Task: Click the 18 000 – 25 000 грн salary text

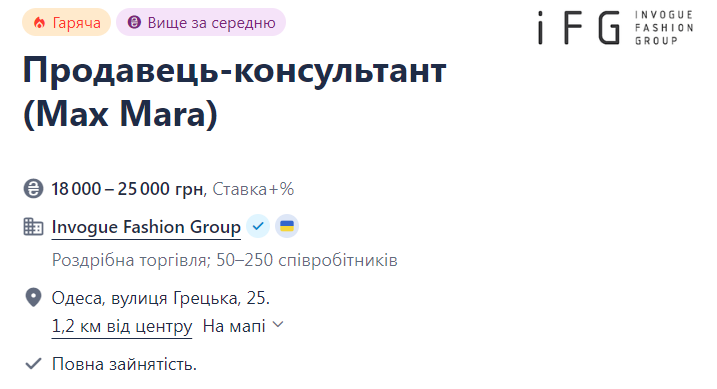Action: [x=128, y=189]
